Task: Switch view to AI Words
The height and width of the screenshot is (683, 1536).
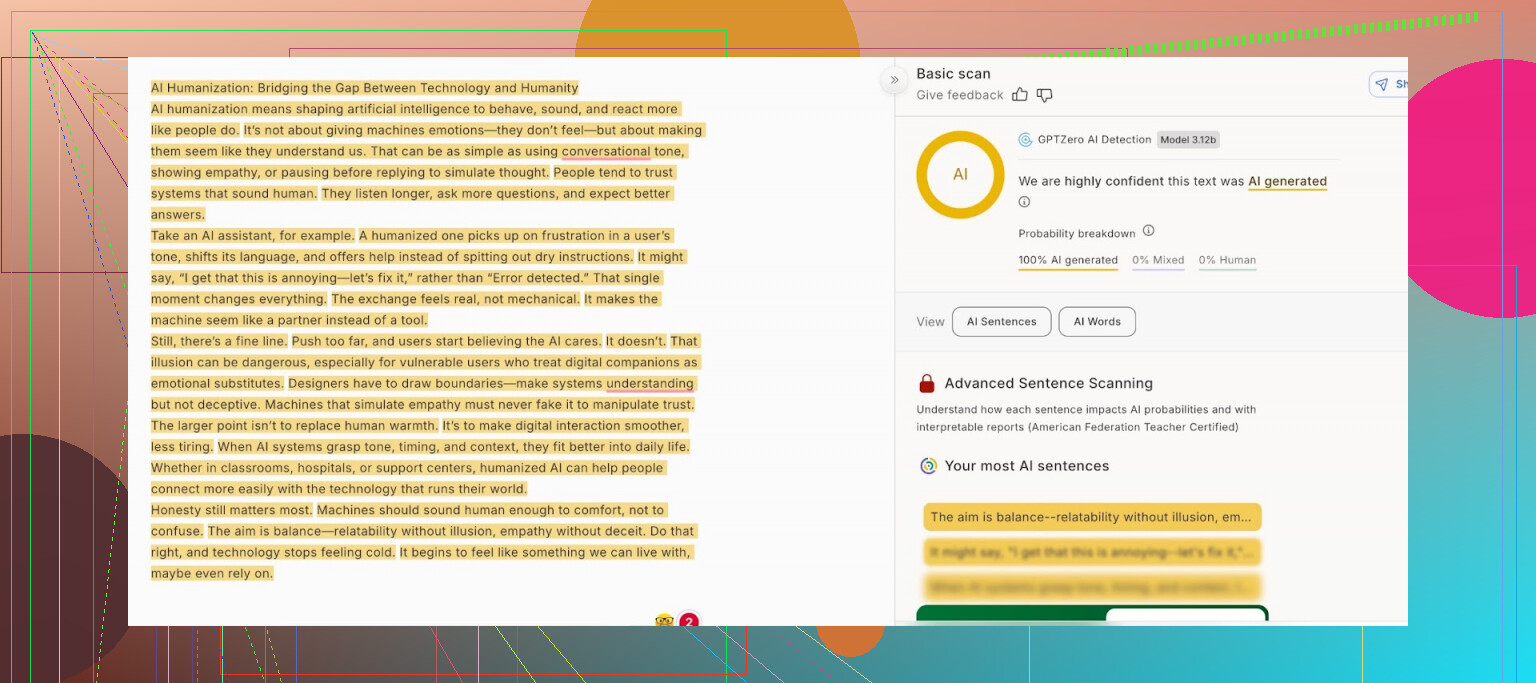Action: (1096, 322)
